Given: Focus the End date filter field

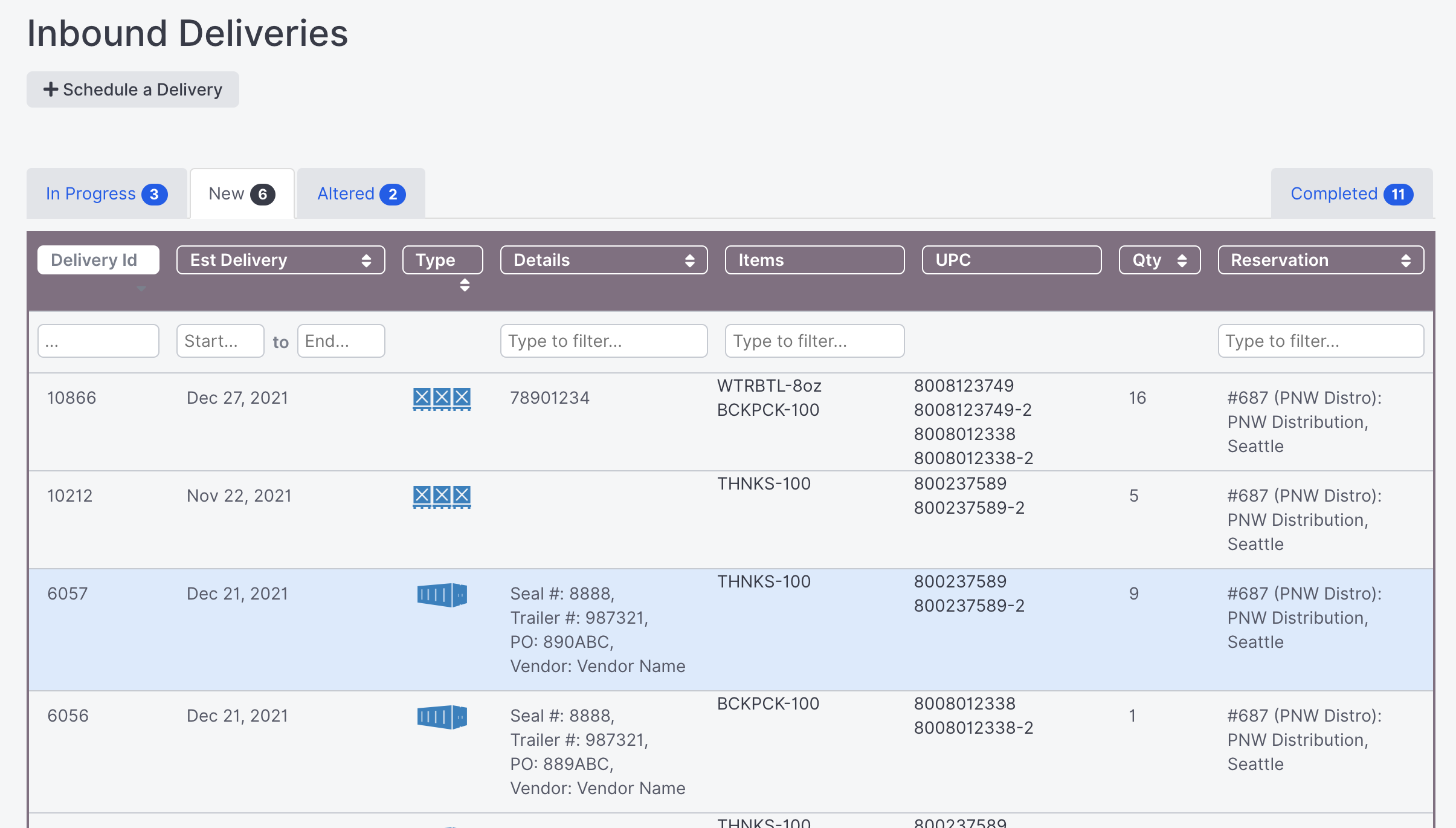Looking at the screenshot, I should pos(341,341).
